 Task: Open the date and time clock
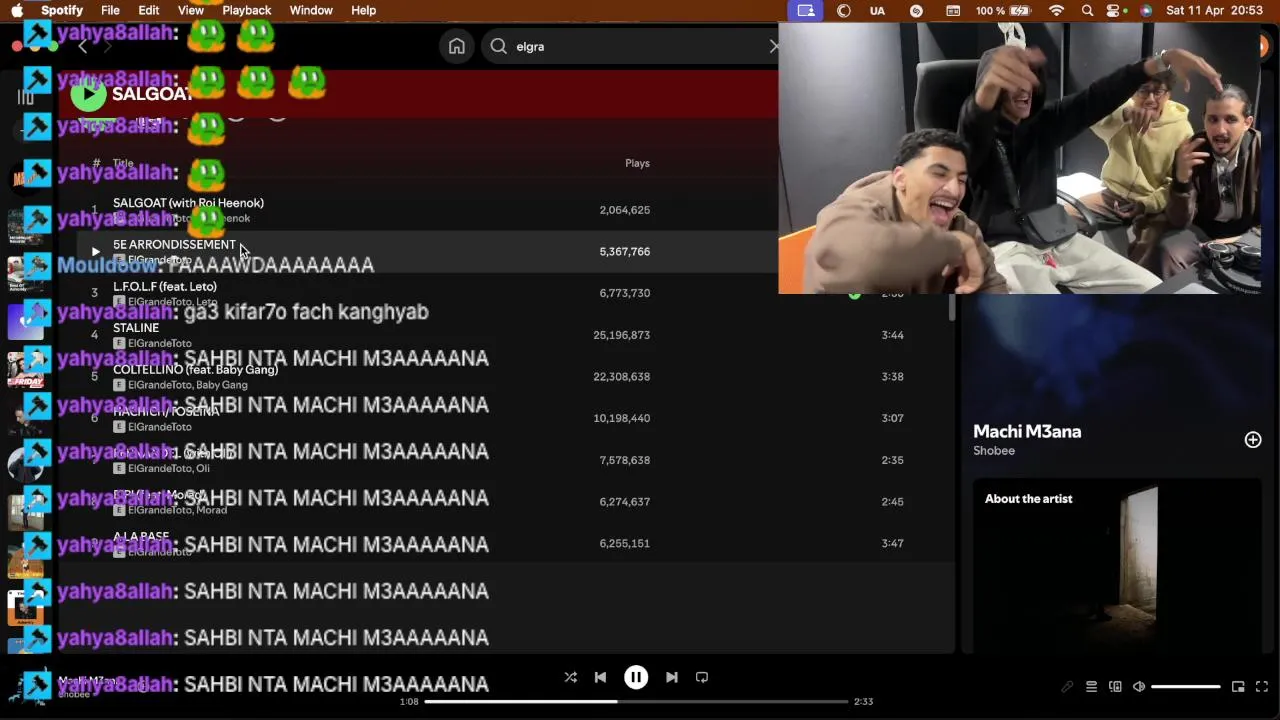click(1214, 10)
